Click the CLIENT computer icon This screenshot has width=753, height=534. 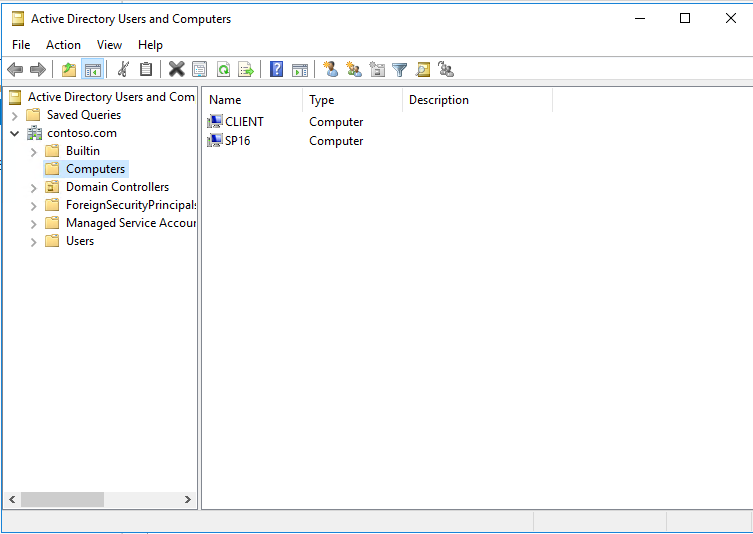215,121
